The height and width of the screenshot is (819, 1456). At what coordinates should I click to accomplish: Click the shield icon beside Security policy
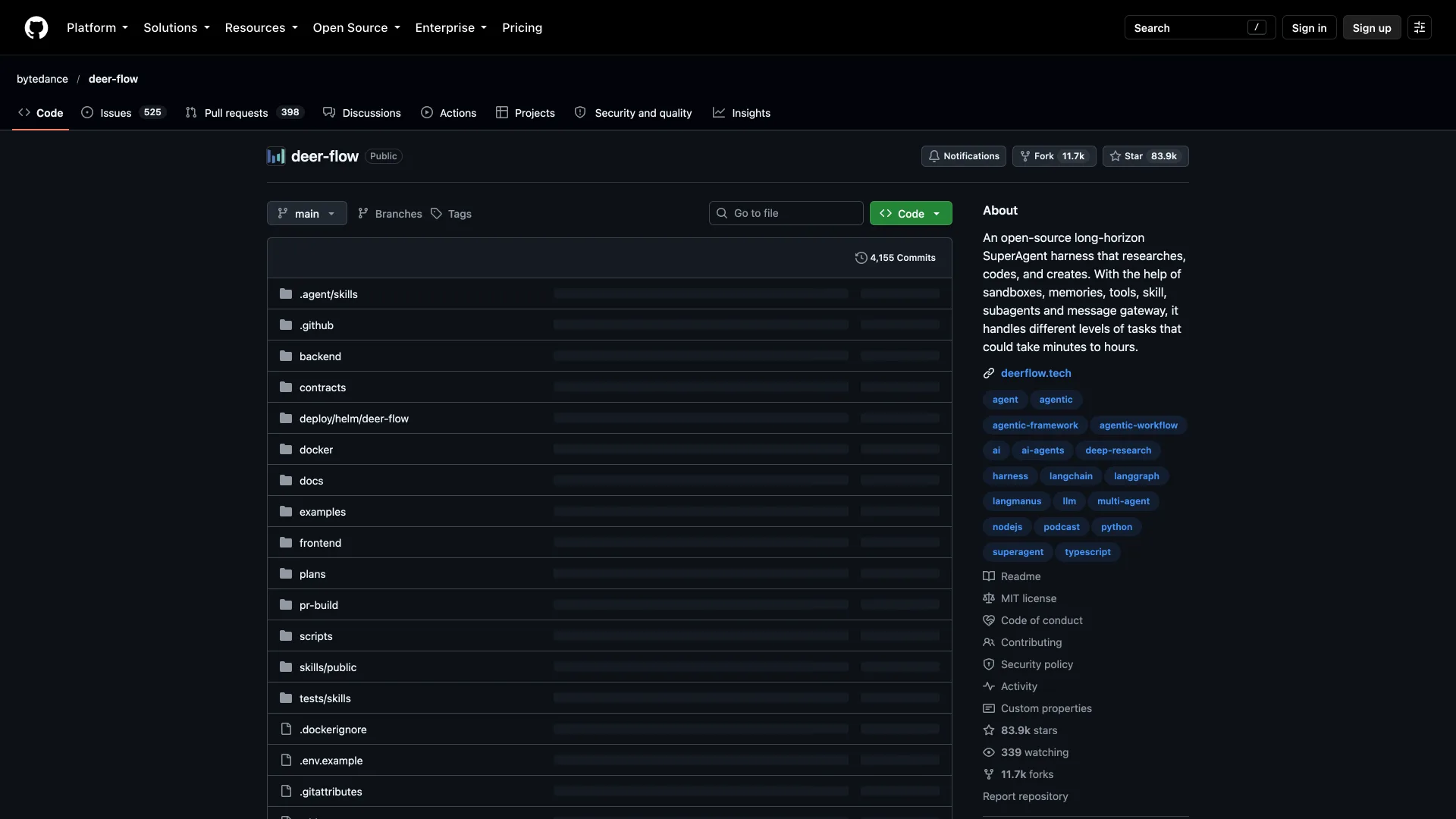click(x=989, y=664)
